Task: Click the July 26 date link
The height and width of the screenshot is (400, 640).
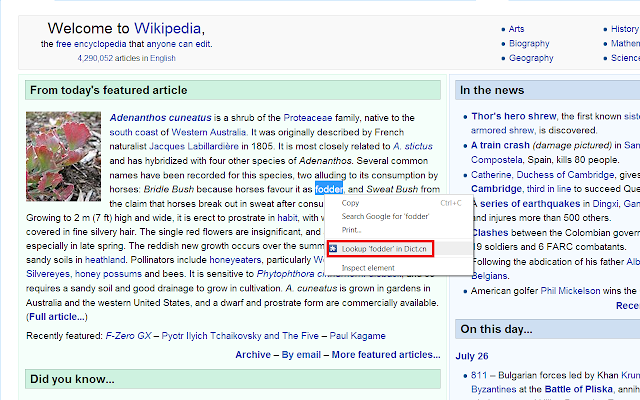Action: 472,356
